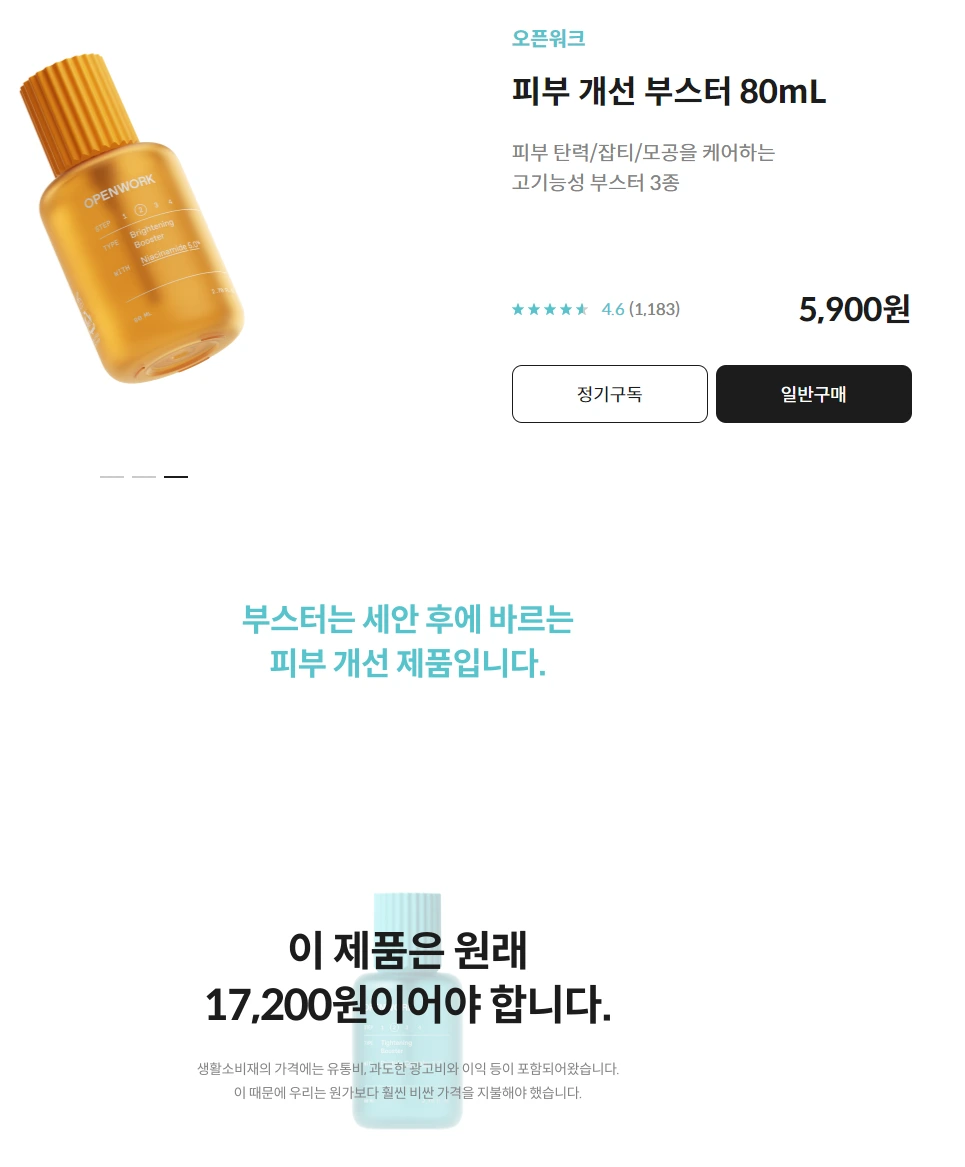Select the active black carousel indicator
This screenshot has width=965, height=1167.
tap(176, 476)
